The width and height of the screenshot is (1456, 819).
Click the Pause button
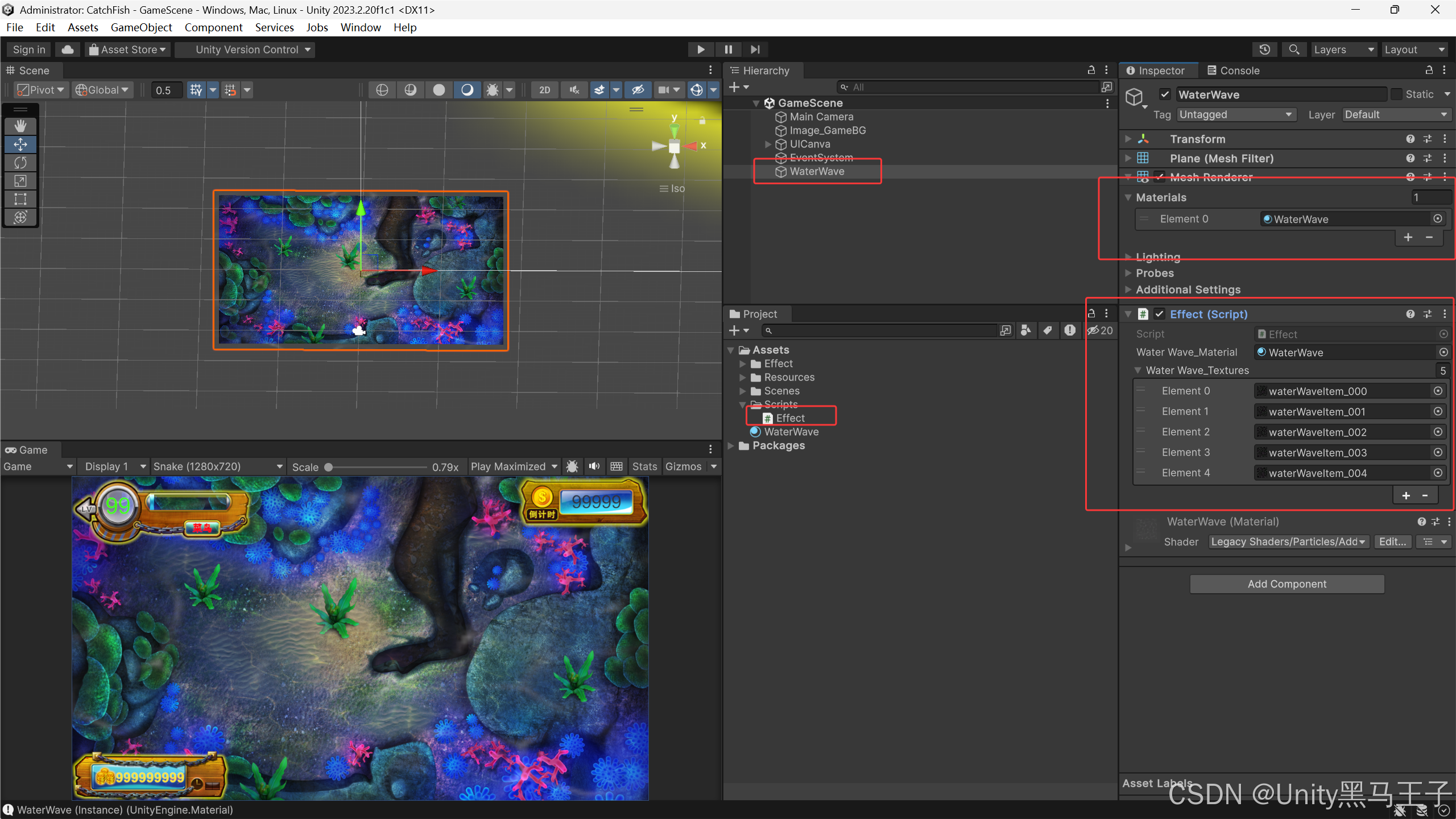click(728, 49)
